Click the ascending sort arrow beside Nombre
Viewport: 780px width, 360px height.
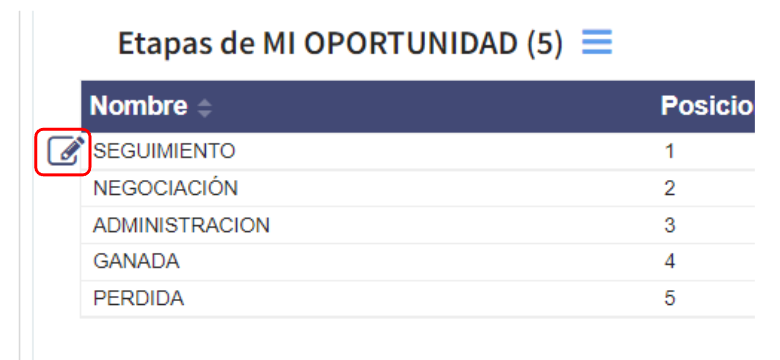(x=204, y=102)
